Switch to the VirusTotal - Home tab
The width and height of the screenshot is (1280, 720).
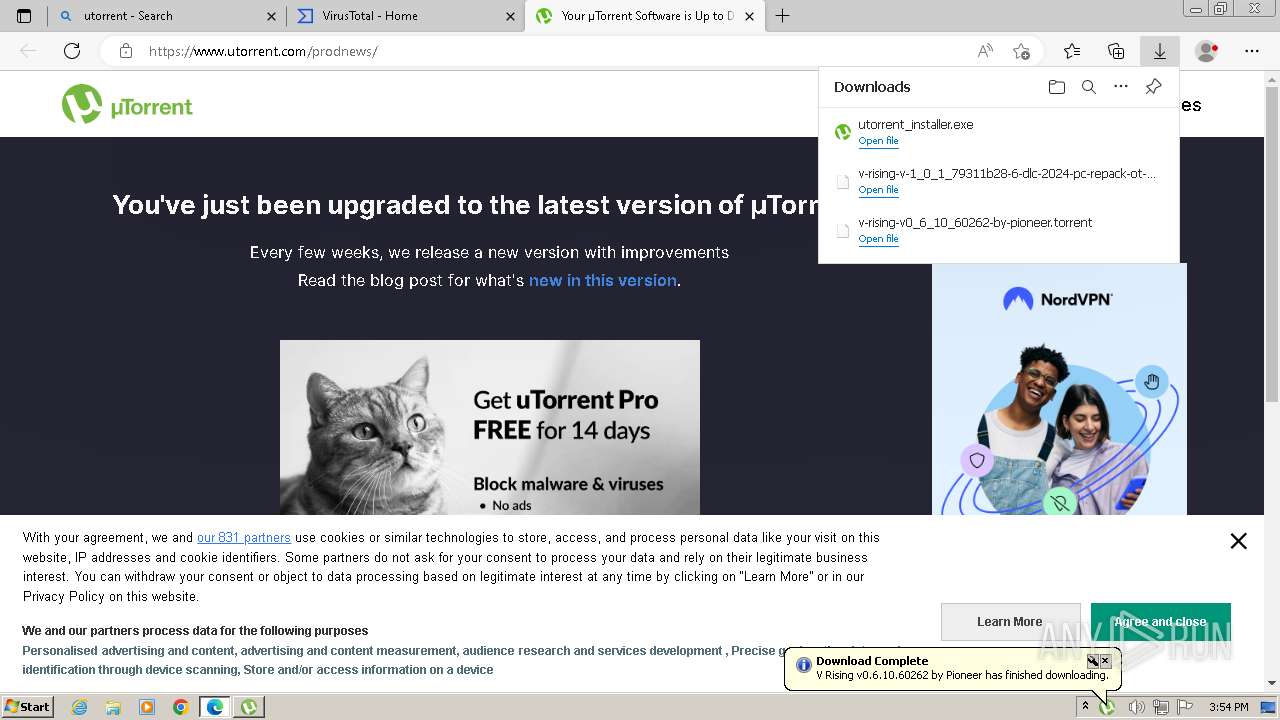pyautogui.click(x=405, y=16)
